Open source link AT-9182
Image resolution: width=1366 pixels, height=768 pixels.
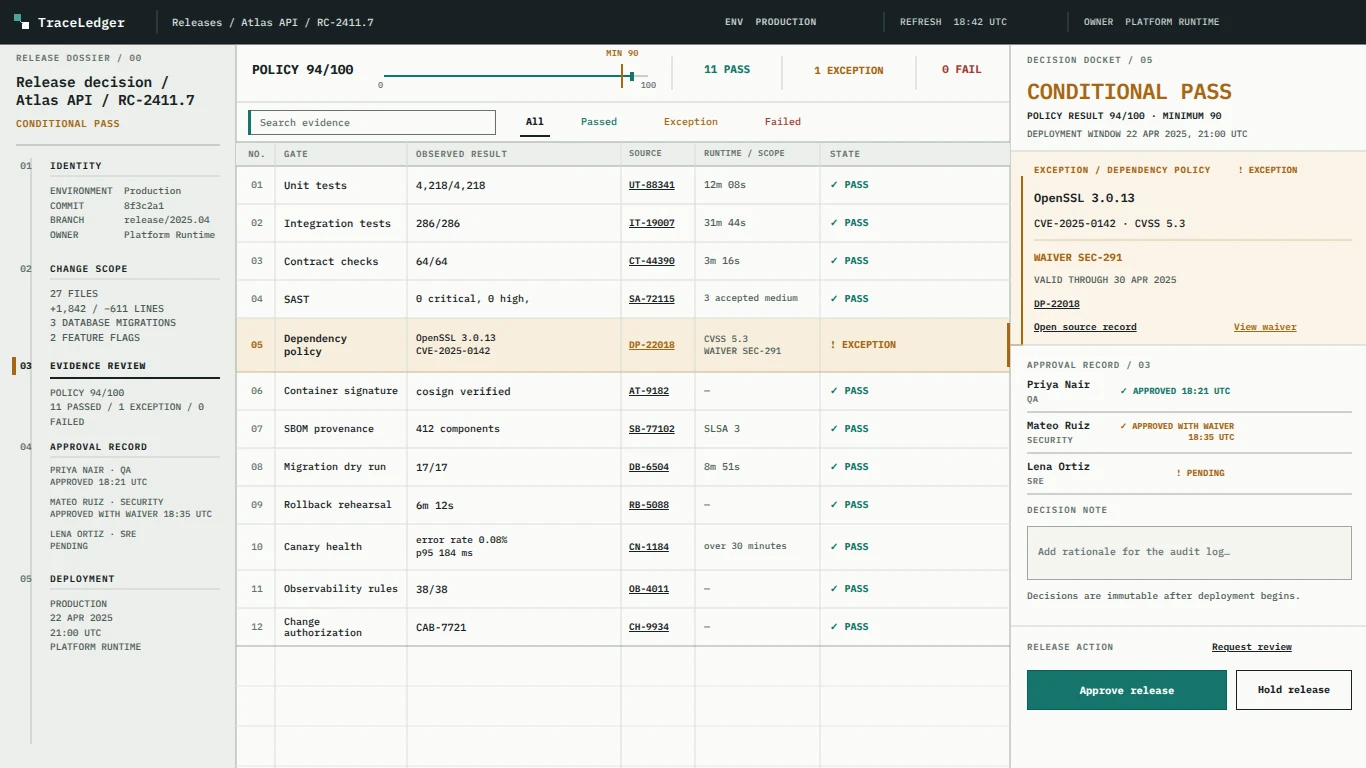point(649,391)
